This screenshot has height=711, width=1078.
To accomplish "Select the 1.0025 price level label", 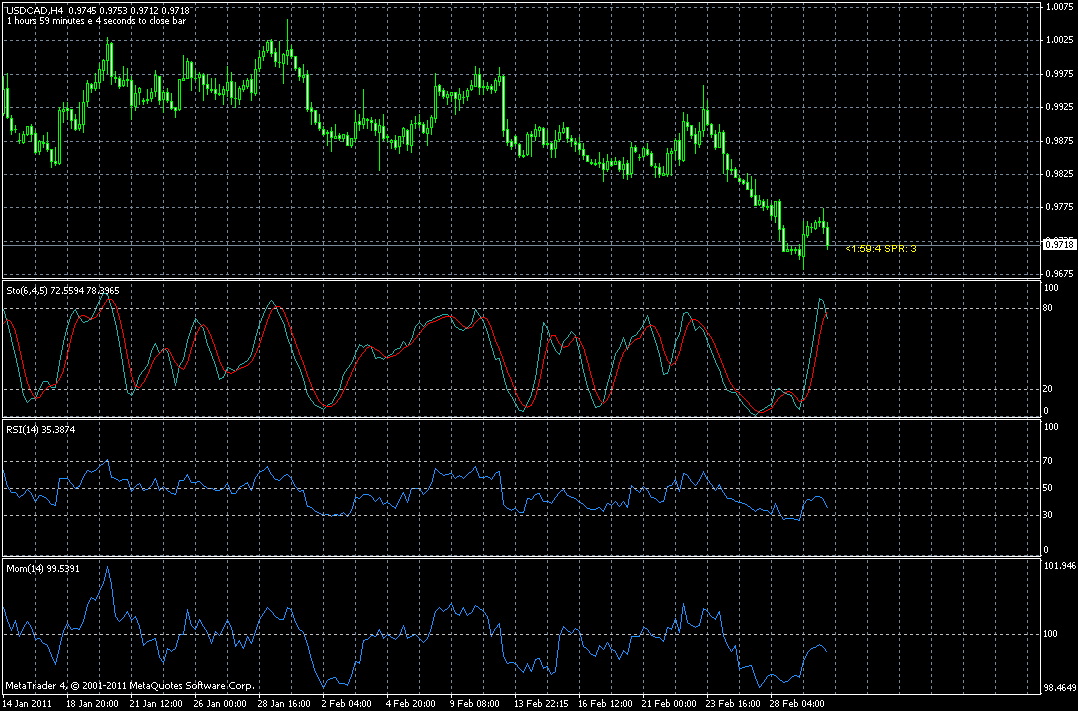I will click(x=1060, y=41).
